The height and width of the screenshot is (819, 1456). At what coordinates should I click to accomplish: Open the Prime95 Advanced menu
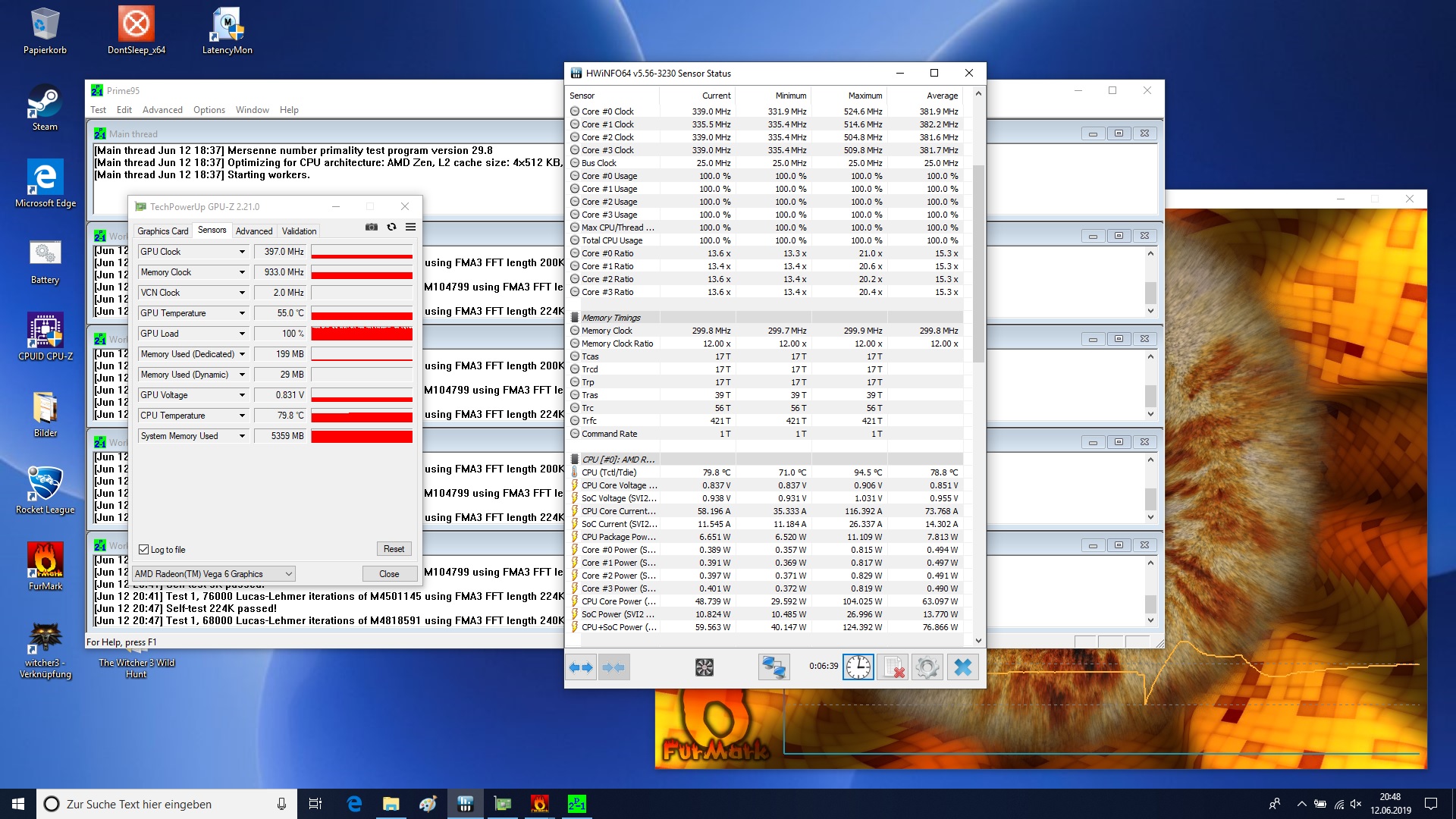coord(162,110)
